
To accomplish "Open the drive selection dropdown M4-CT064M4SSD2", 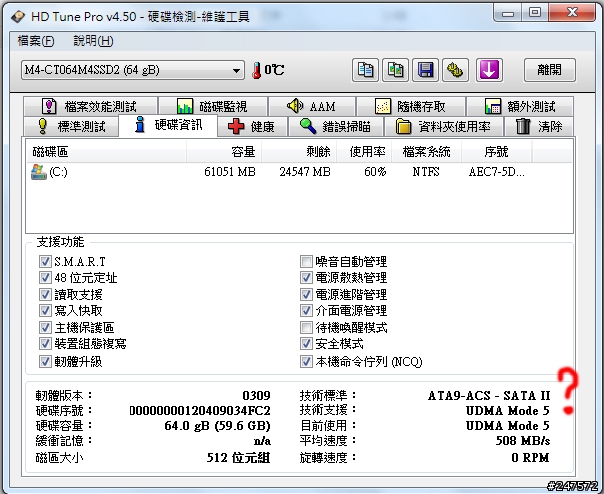I will [133, 70].
